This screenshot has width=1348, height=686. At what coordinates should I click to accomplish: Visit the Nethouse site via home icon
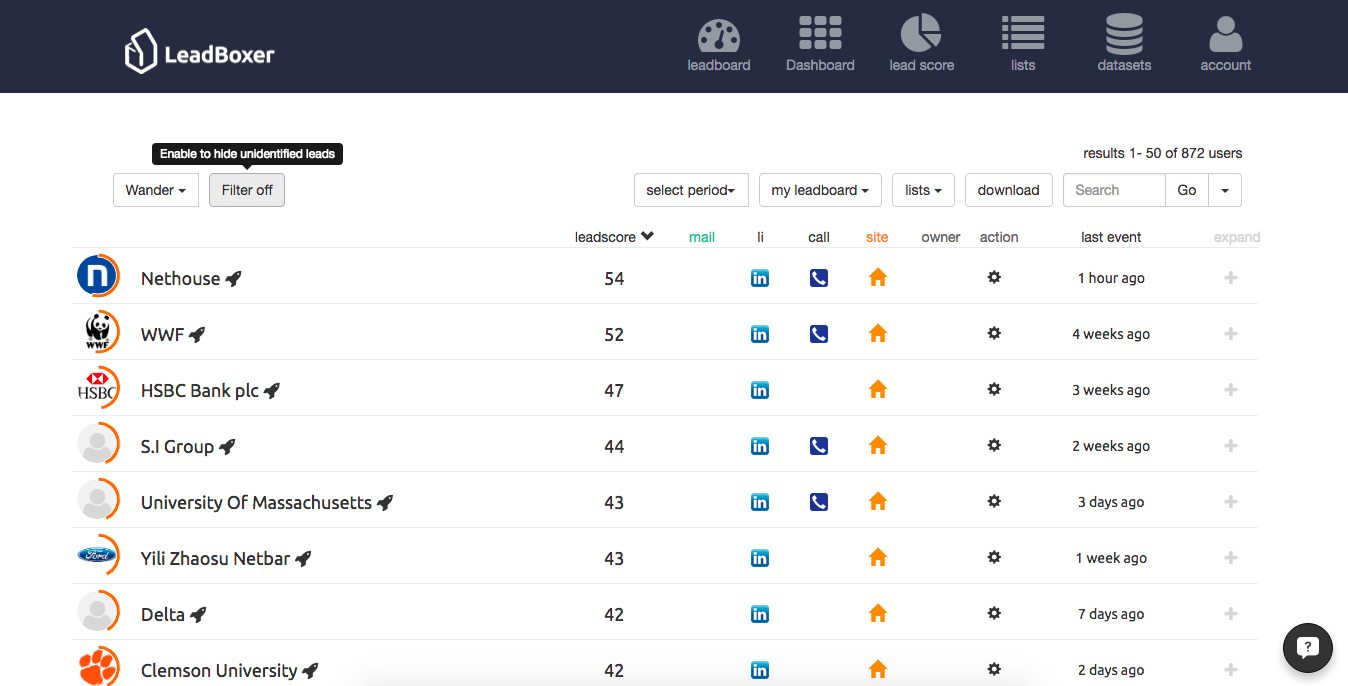878,278
